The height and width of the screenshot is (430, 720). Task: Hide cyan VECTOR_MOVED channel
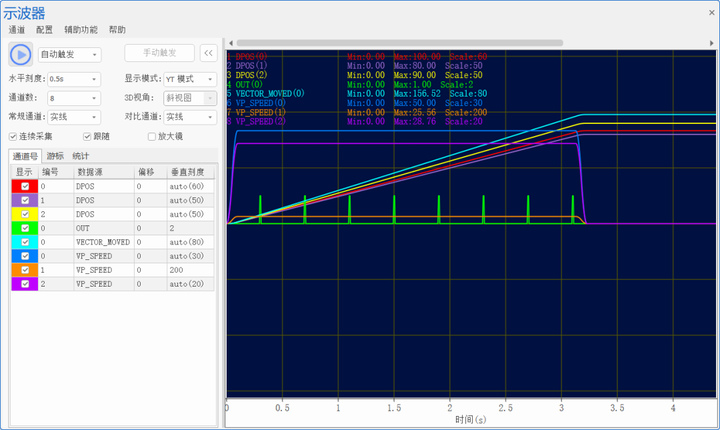[25, 242]
